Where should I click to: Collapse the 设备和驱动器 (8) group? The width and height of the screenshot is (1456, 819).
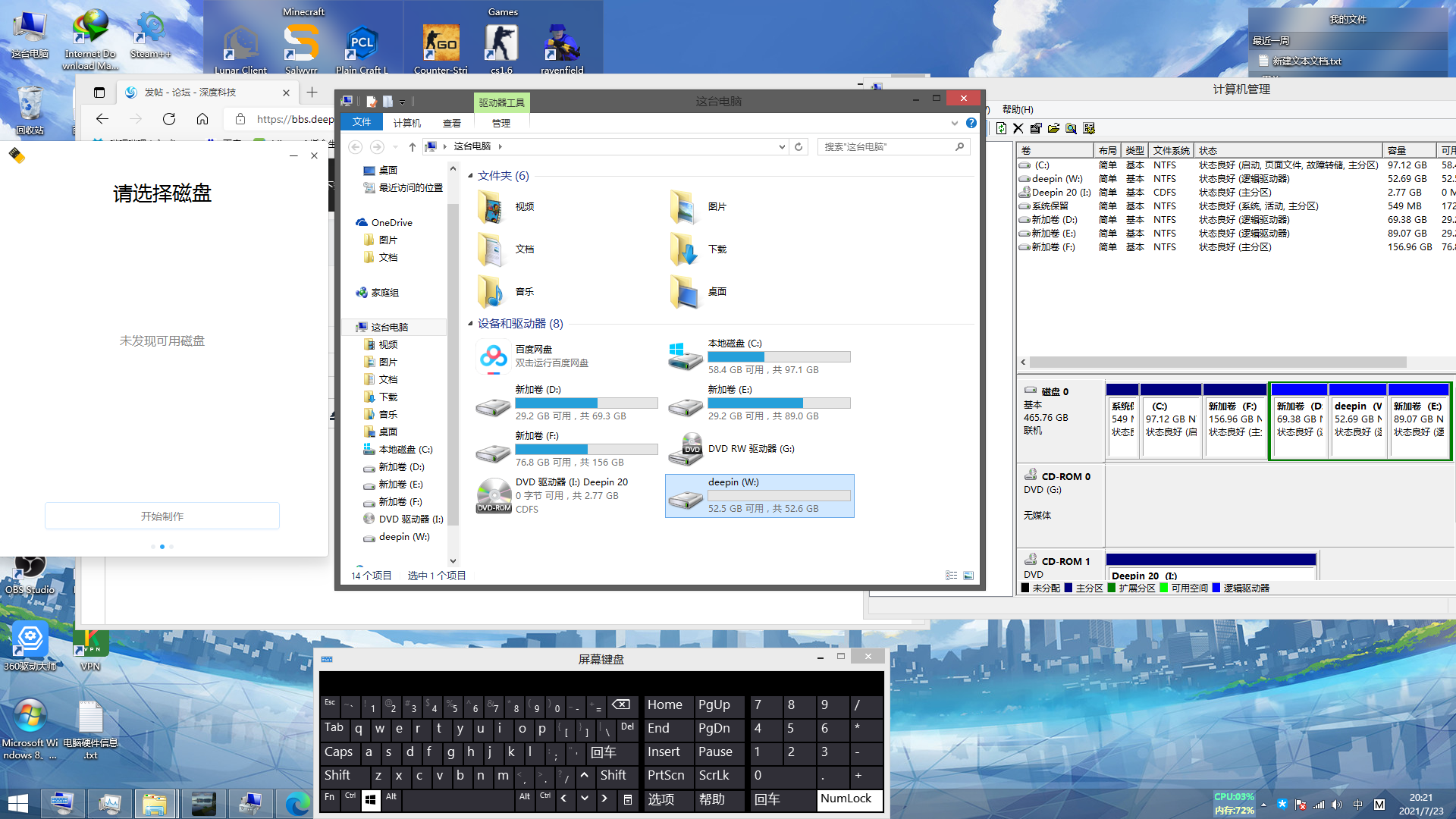(470, 324)
